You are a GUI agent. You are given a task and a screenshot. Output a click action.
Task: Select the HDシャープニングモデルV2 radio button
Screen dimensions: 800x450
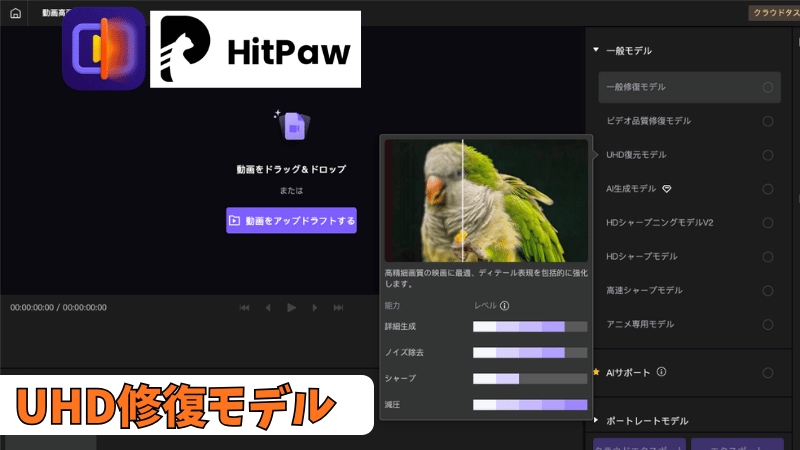767,223
